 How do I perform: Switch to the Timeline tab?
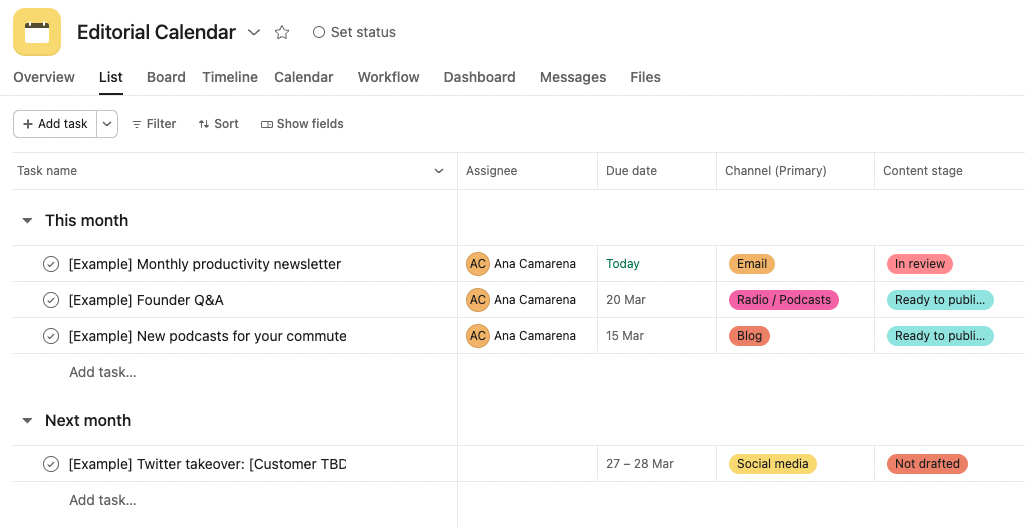230,77
